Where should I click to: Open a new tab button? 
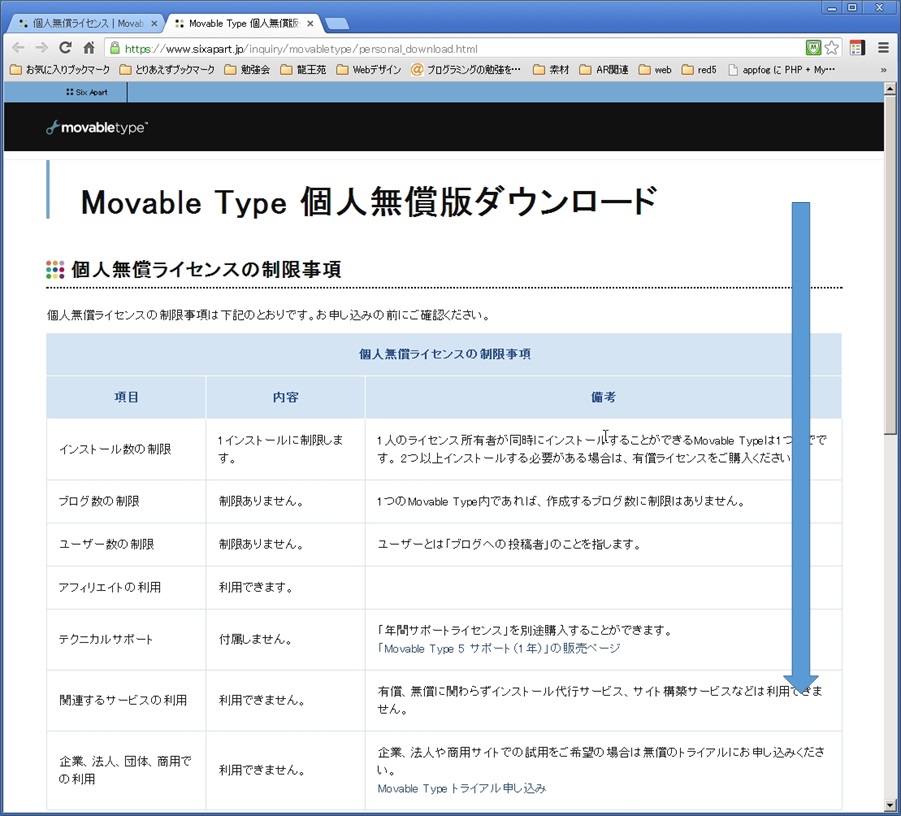pos(337,24)
